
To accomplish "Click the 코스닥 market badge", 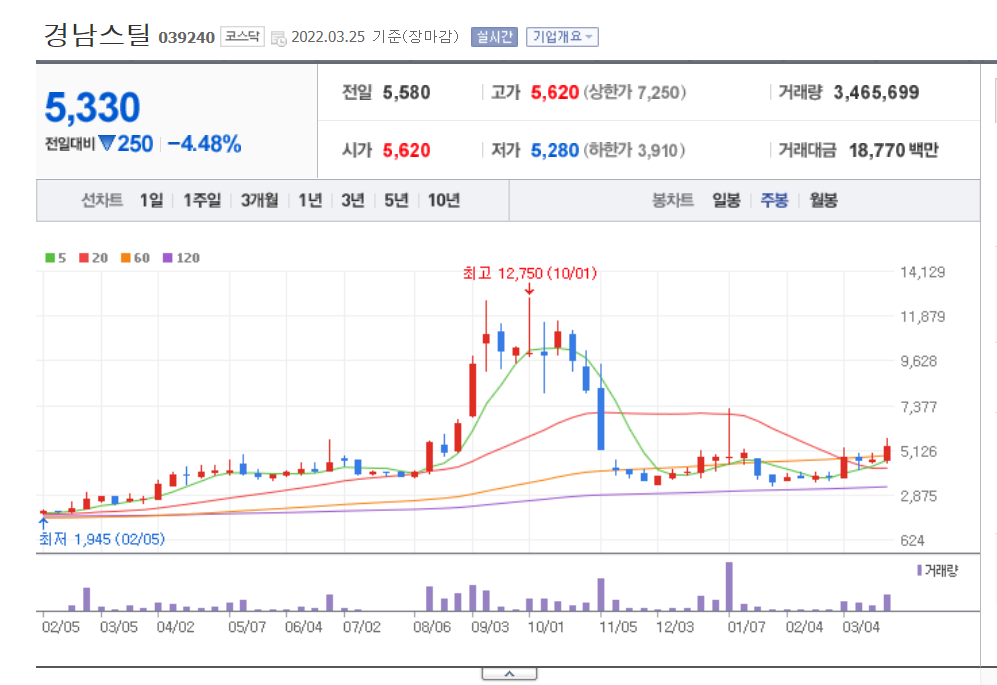I will click(242, 36).
